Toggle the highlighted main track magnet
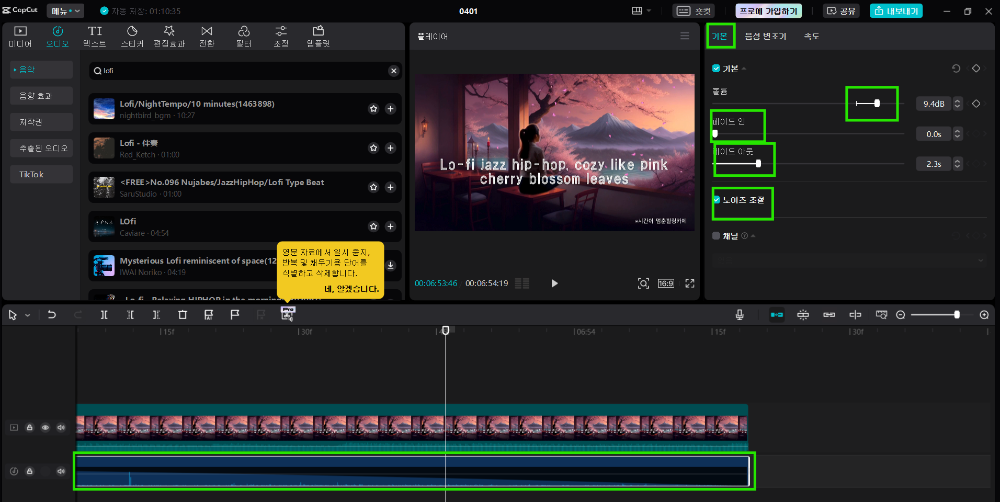 pos(776,314)
